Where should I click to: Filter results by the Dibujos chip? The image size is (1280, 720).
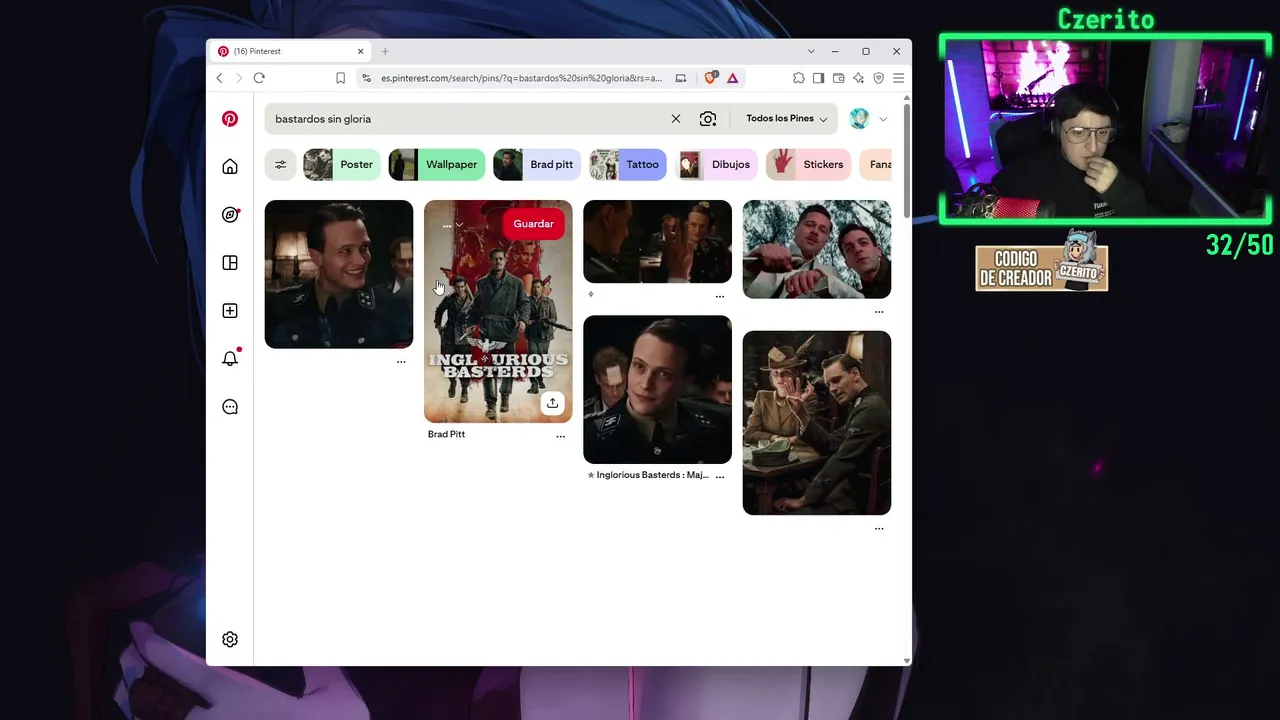click(716, 165)
